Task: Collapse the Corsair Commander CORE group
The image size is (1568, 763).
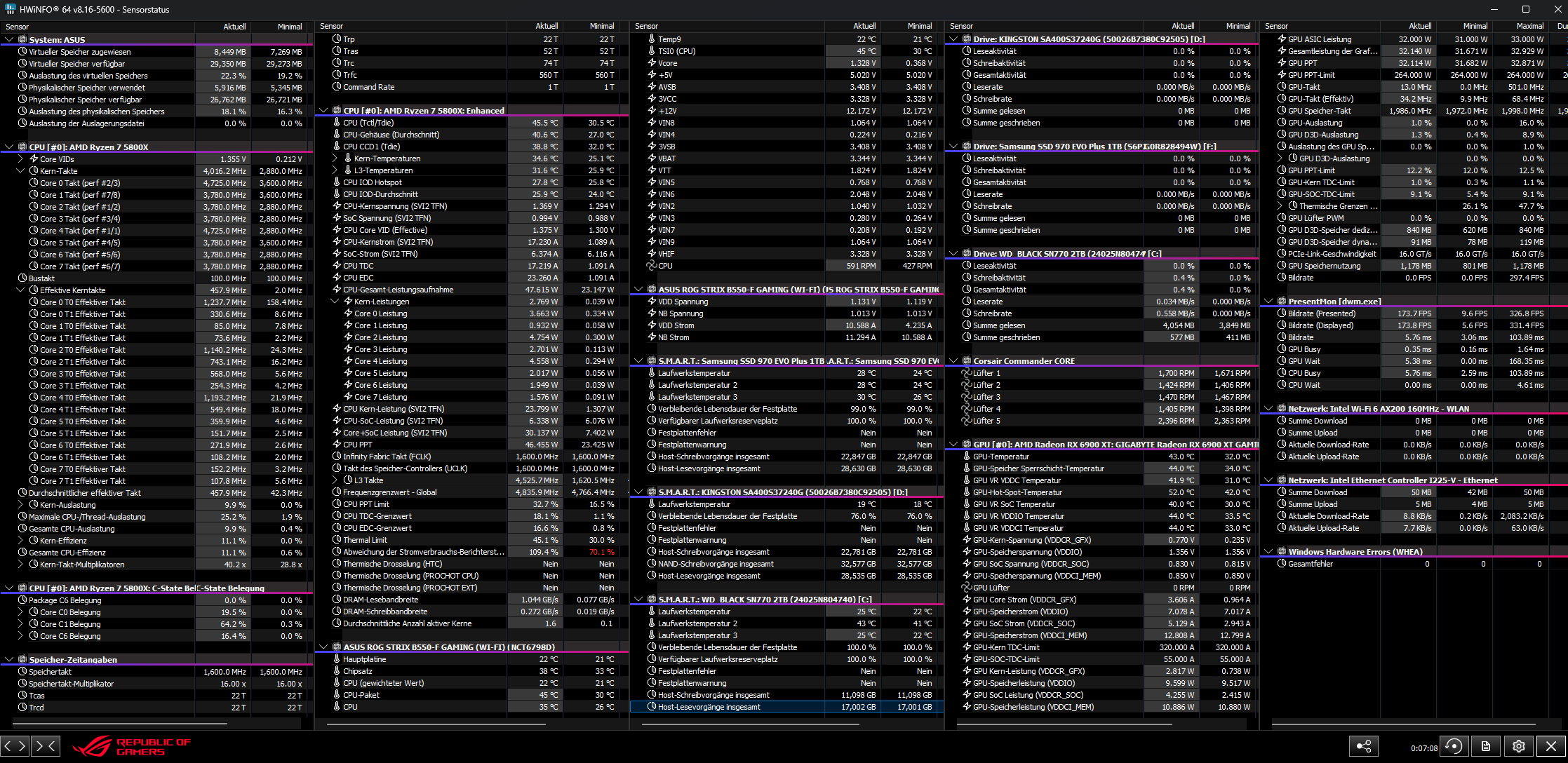Action: 953,361
